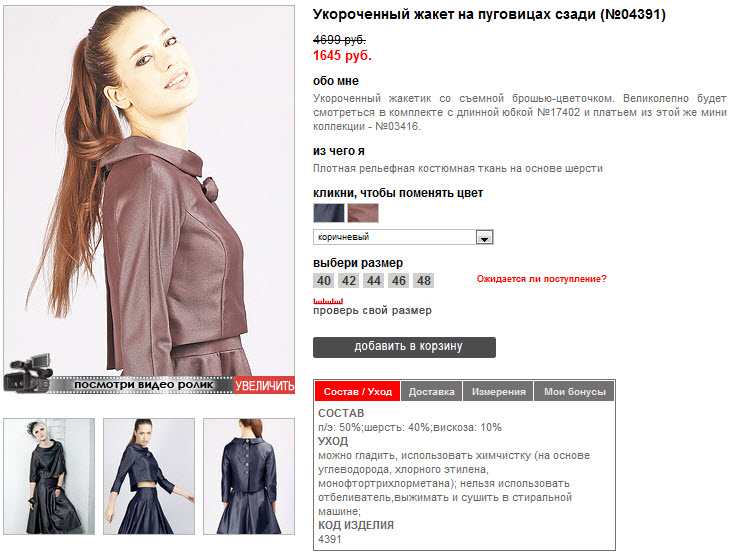Open the Ожидается ли поступление link
Screen dimensions: 734x555
pos(542,279)
